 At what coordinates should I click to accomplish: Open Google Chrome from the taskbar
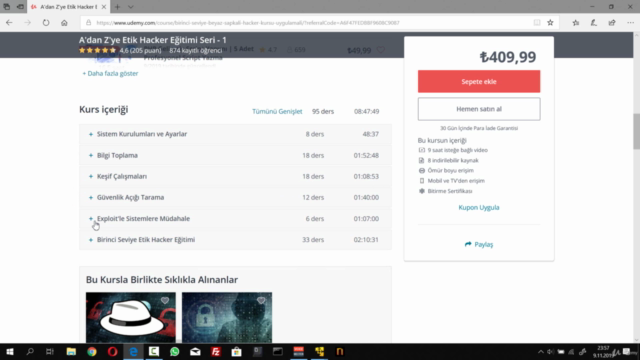(92, 351)
